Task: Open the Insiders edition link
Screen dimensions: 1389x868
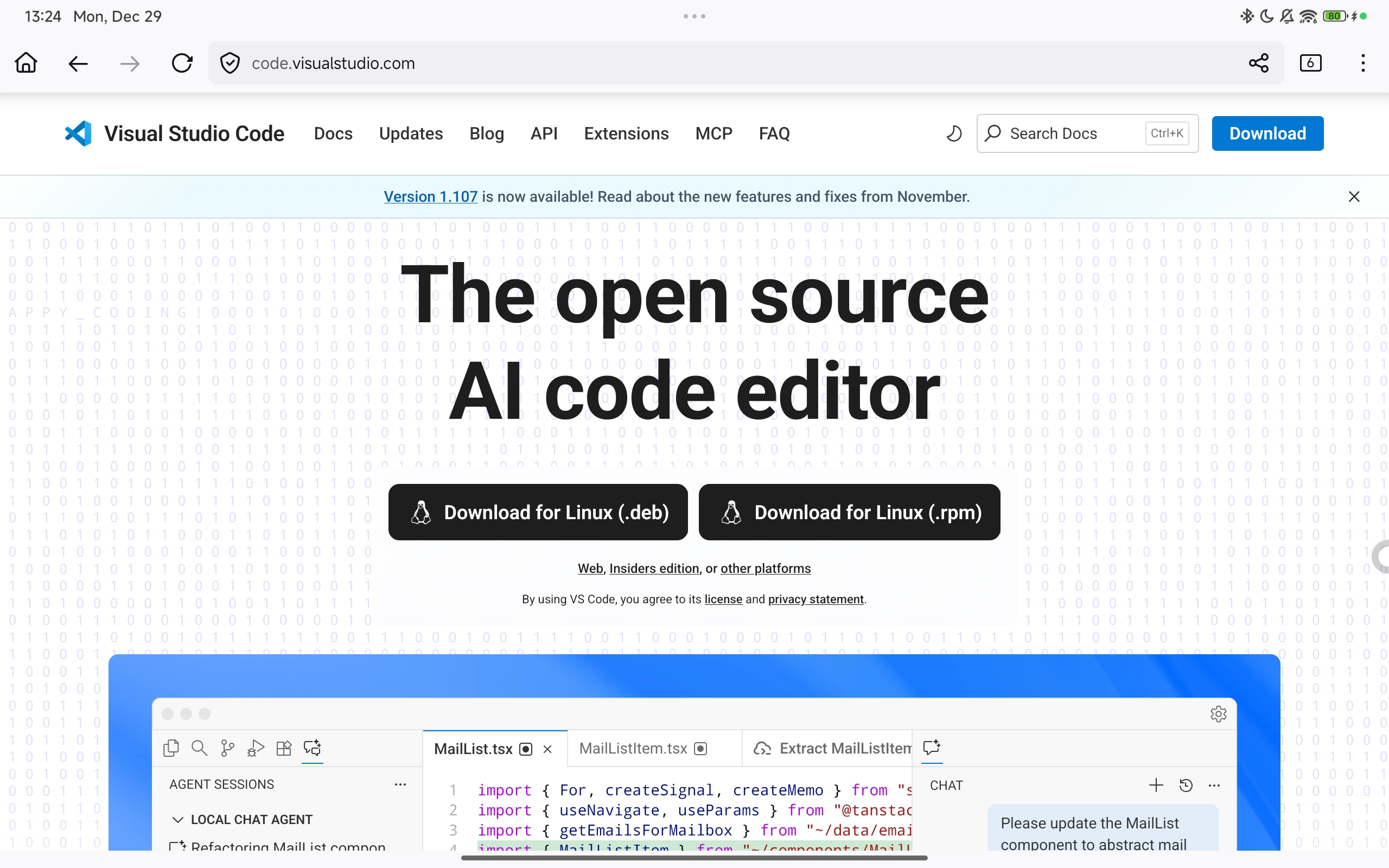Action: pos(654,569)
